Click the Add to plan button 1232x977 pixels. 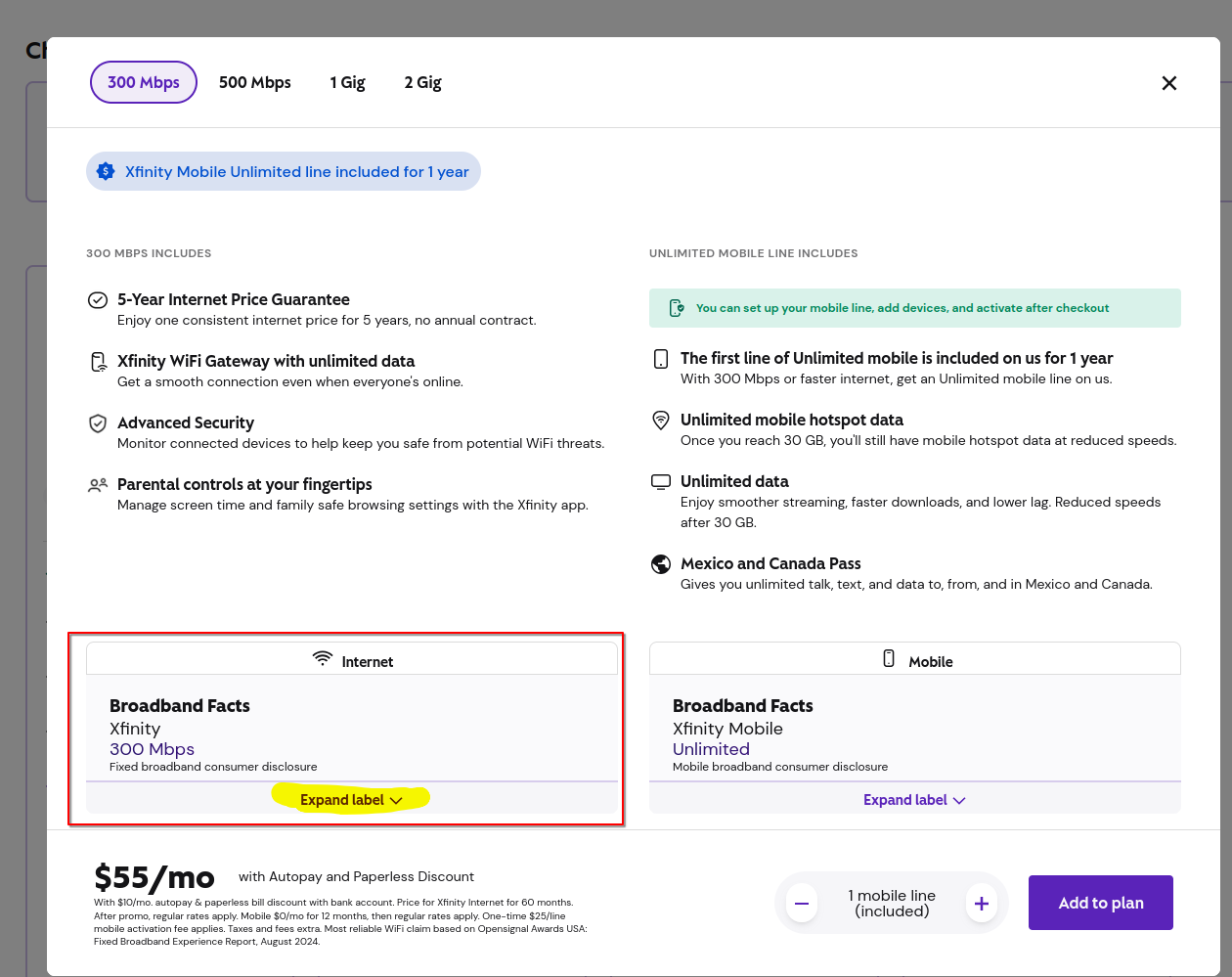(1101, 903)
